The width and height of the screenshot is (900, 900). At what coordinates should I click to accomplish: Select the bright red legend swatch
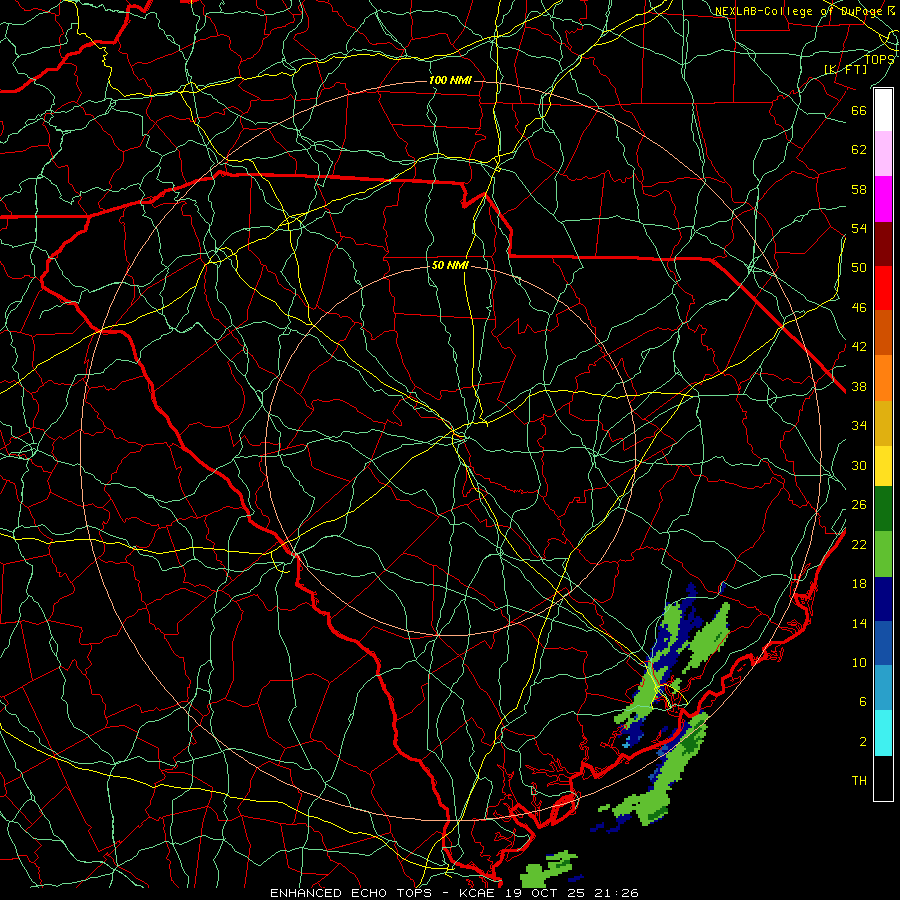point(883,288)
